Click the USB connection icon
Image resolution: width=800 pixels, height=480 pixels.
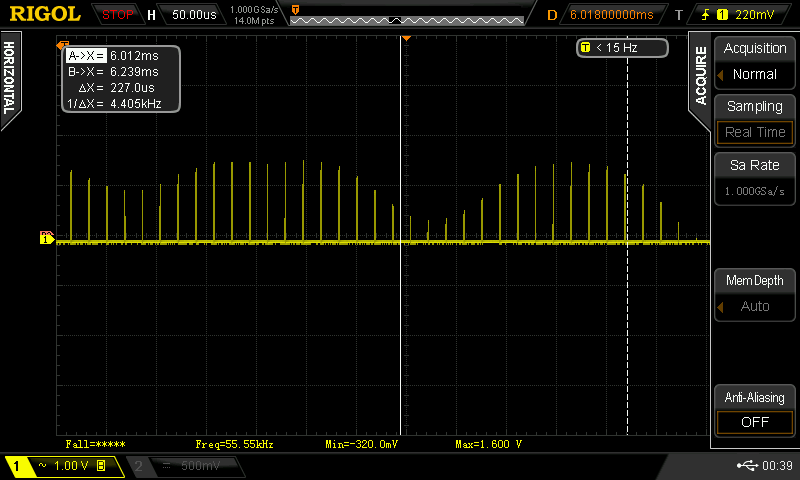point(747,465)
